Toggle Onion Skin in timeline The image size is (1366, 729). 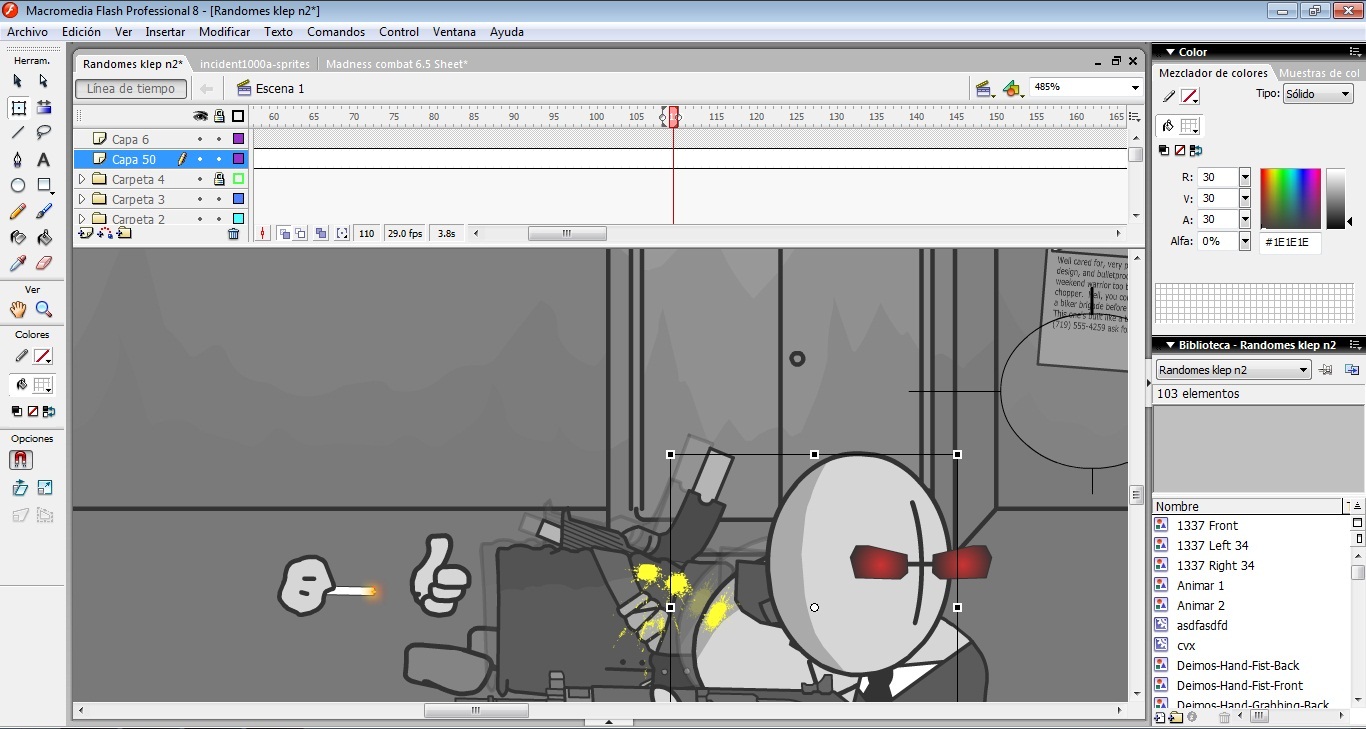(285, 233)
